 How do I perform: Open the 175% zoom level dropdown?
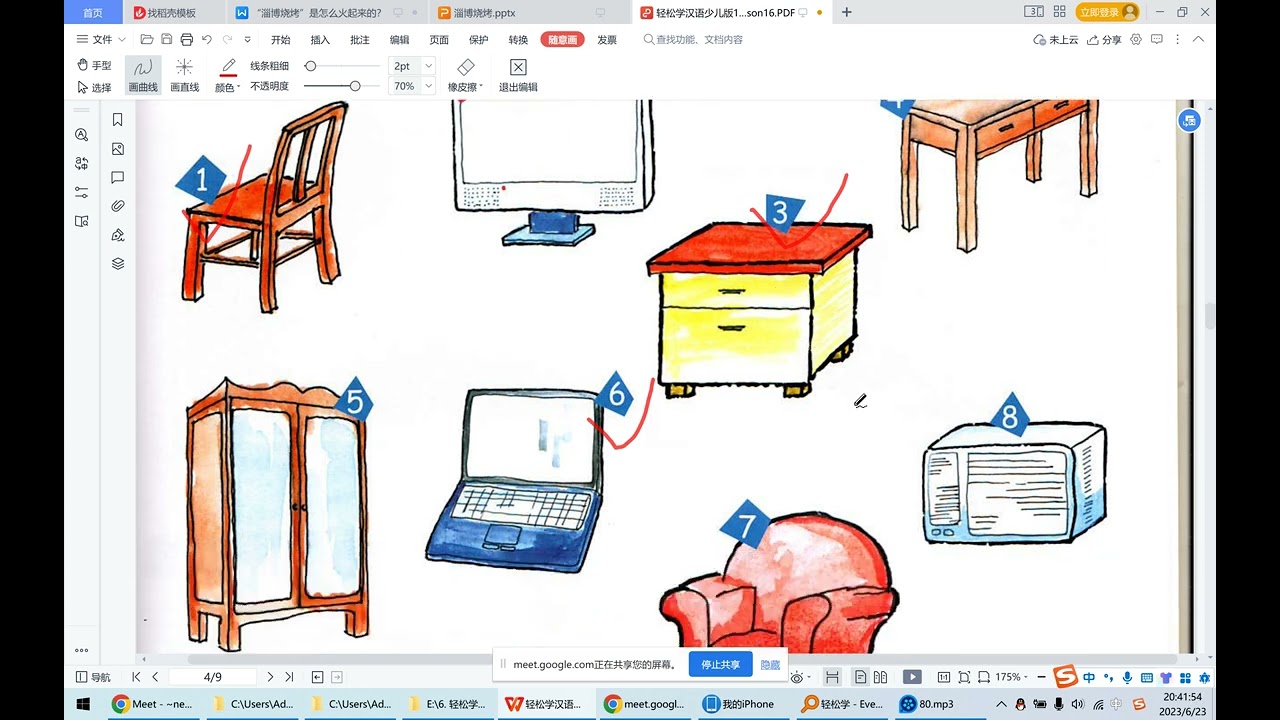1012,677
